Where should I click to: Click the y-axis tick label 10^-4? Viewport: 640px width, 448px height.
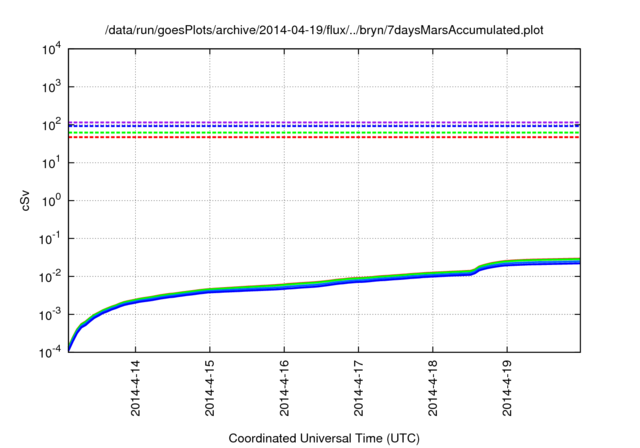[50, 352]
